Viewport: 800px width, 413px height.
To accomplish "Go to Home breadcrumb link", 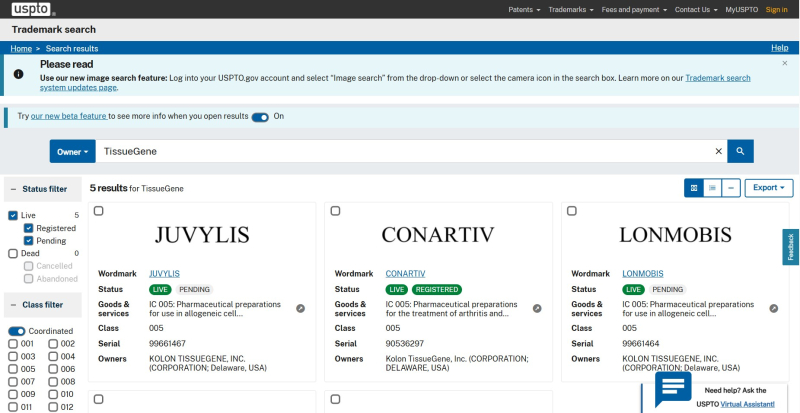I will [21, 48].
